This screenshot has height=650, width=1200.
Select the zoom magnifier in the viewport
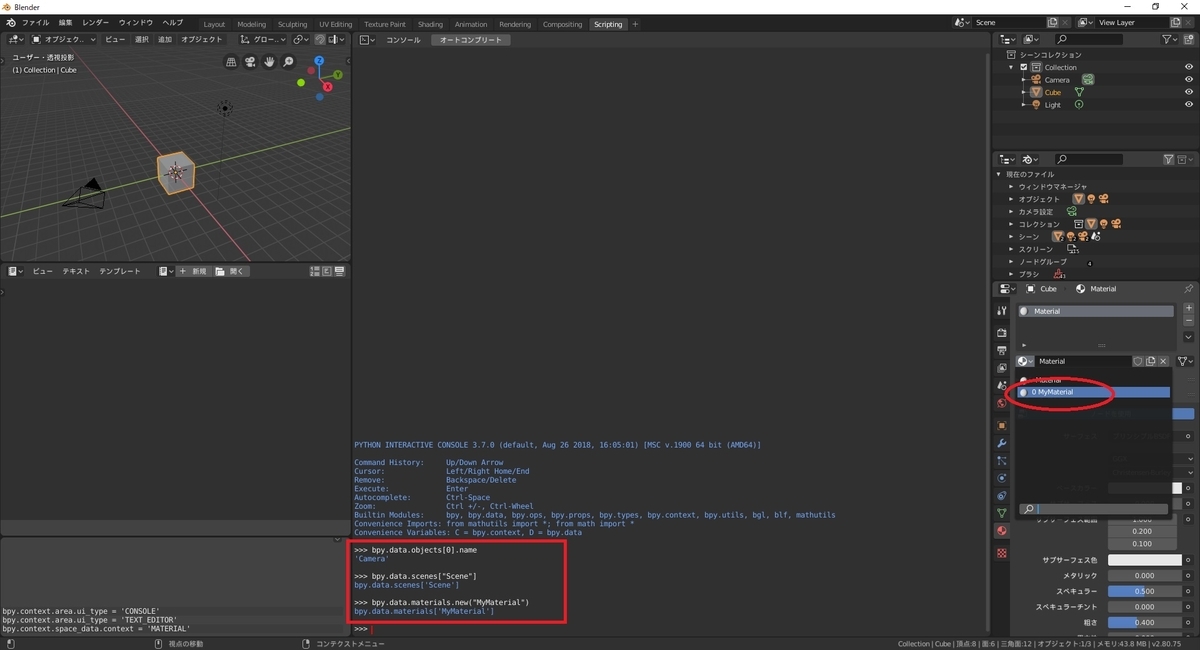click(x=289, y=62)
